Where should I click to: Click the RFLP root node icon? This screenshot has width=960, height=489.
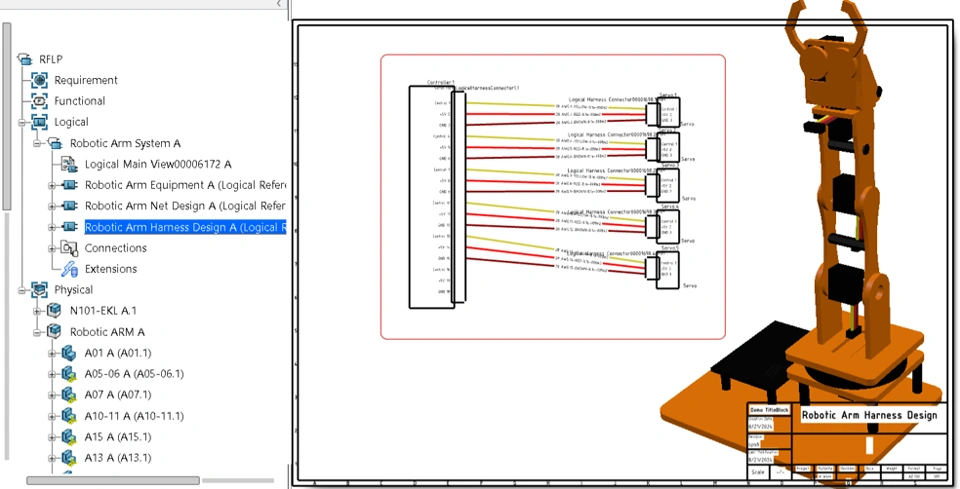(24, 59)
